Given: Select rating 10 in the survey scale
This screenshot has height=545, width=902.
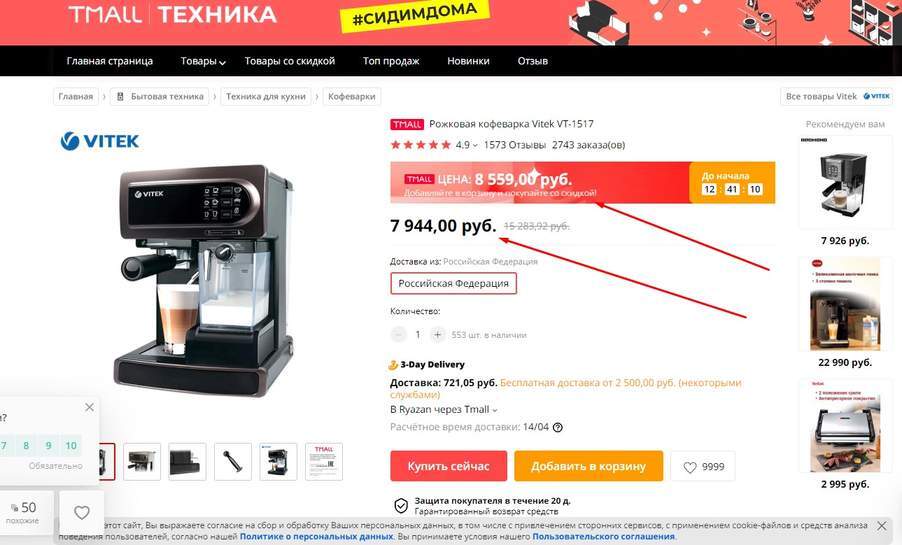Looking at the screenshot, I should pos(71,445).
